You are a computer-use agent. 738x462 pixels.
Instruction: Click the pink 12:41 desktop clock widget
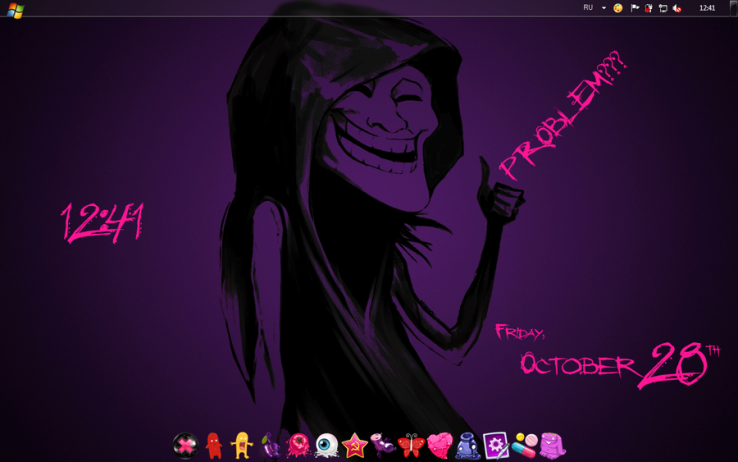point(102,223)
